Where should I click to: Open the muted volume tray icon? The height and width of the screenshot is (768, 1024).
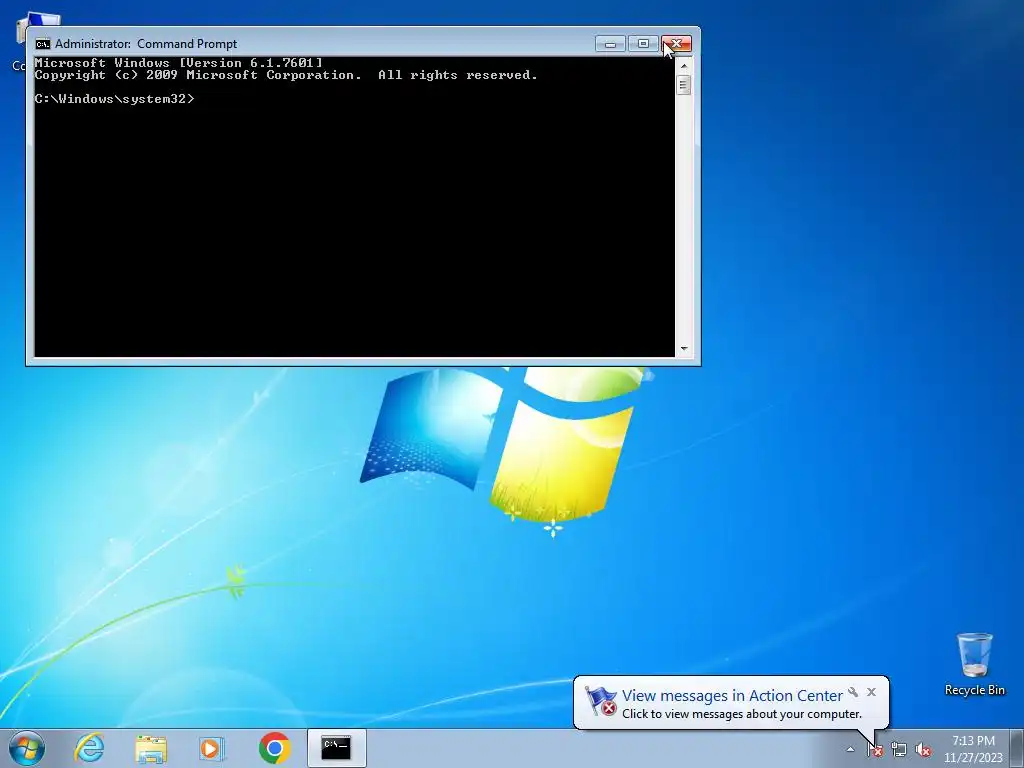923,750
